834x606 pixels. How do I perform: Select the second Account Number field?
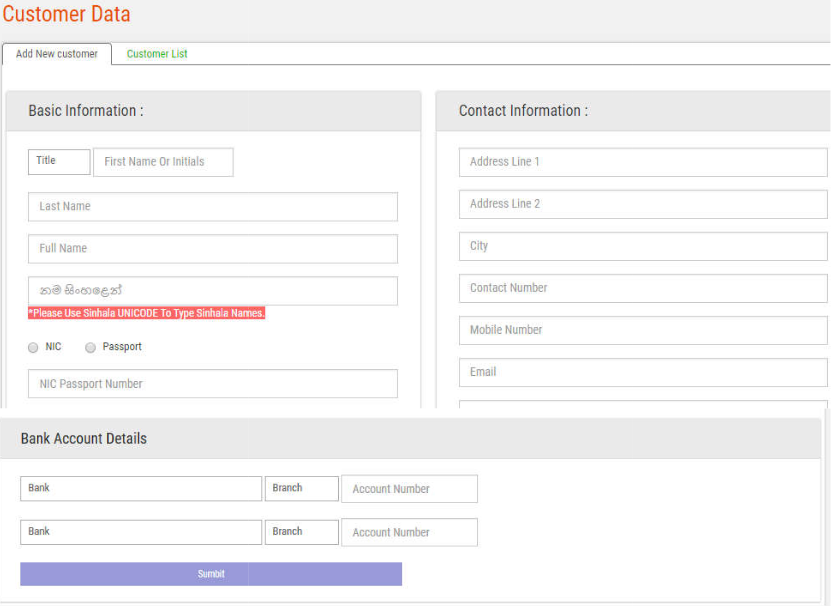click(x=409, y=532)
